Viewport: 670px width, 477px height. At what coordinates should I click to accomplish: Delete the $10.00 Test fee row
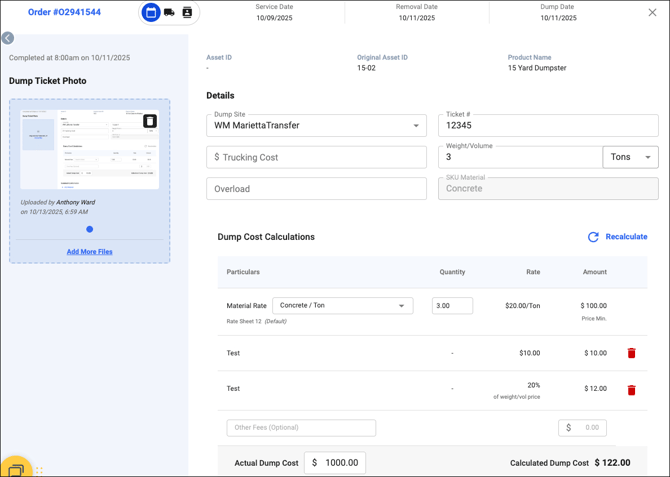tap(631, 353)
